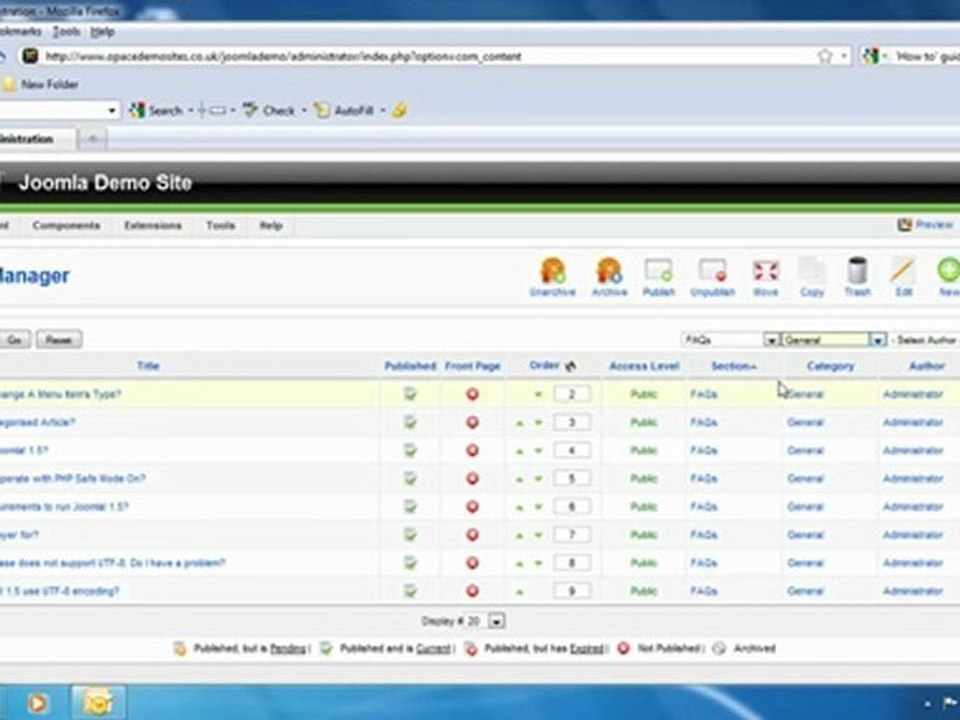Click the highlighter icon in Google toolbar
Screen dimensions: 960x720
coord(399,110)
